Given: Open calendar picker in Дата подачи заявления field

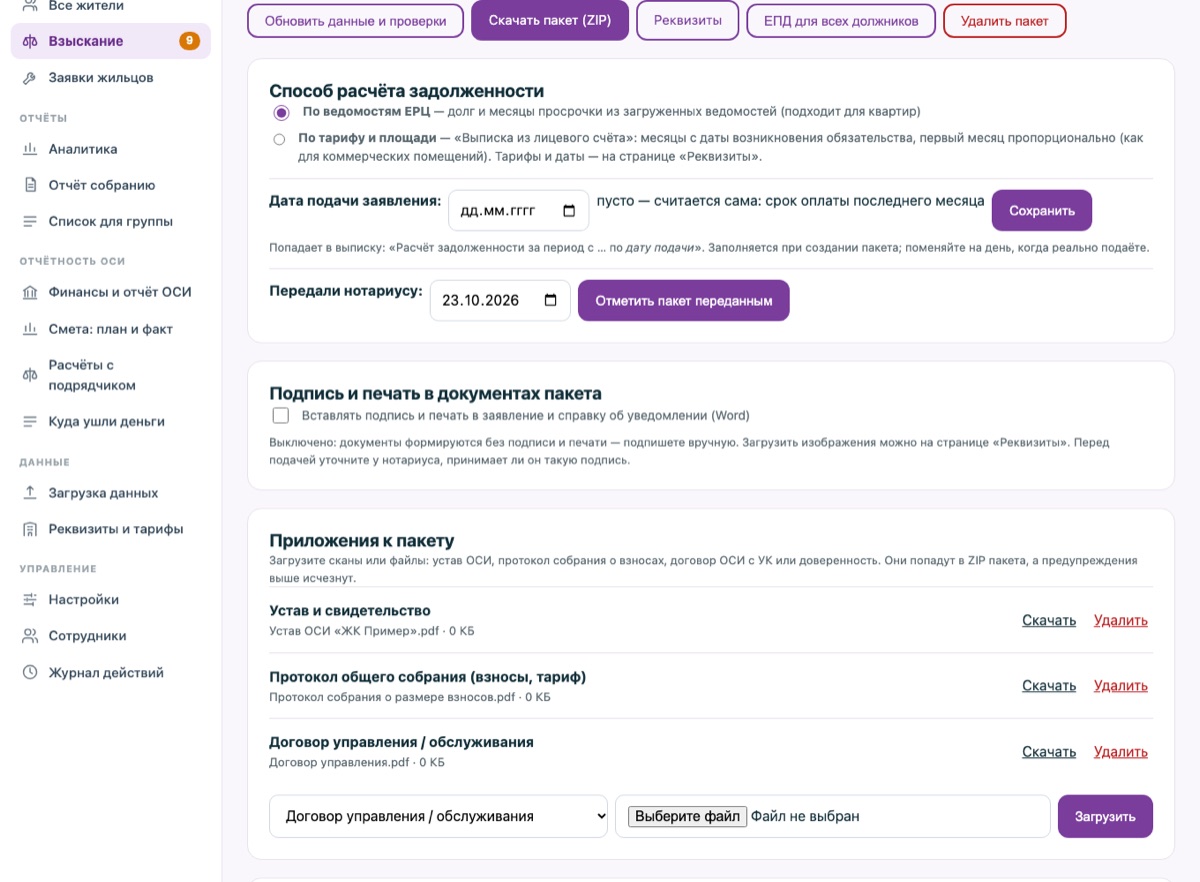Looking at the screenshot, I should click(x=569, y=211).
